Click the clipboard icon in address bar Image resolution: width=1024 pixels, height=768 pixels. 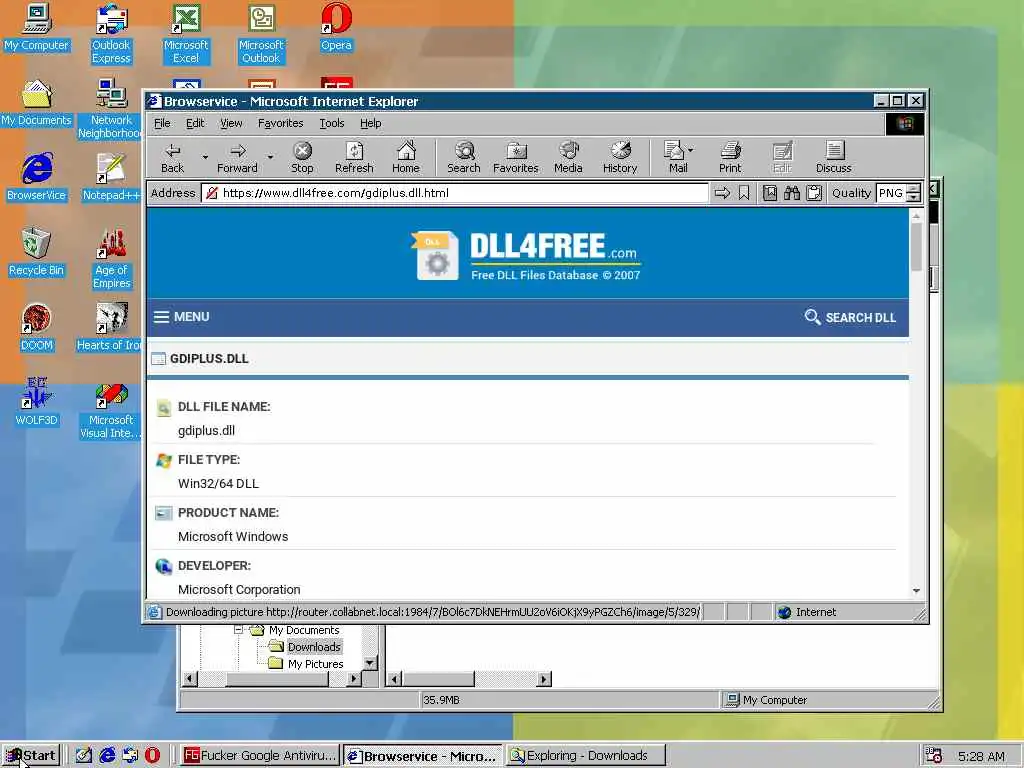coord(814,193)
